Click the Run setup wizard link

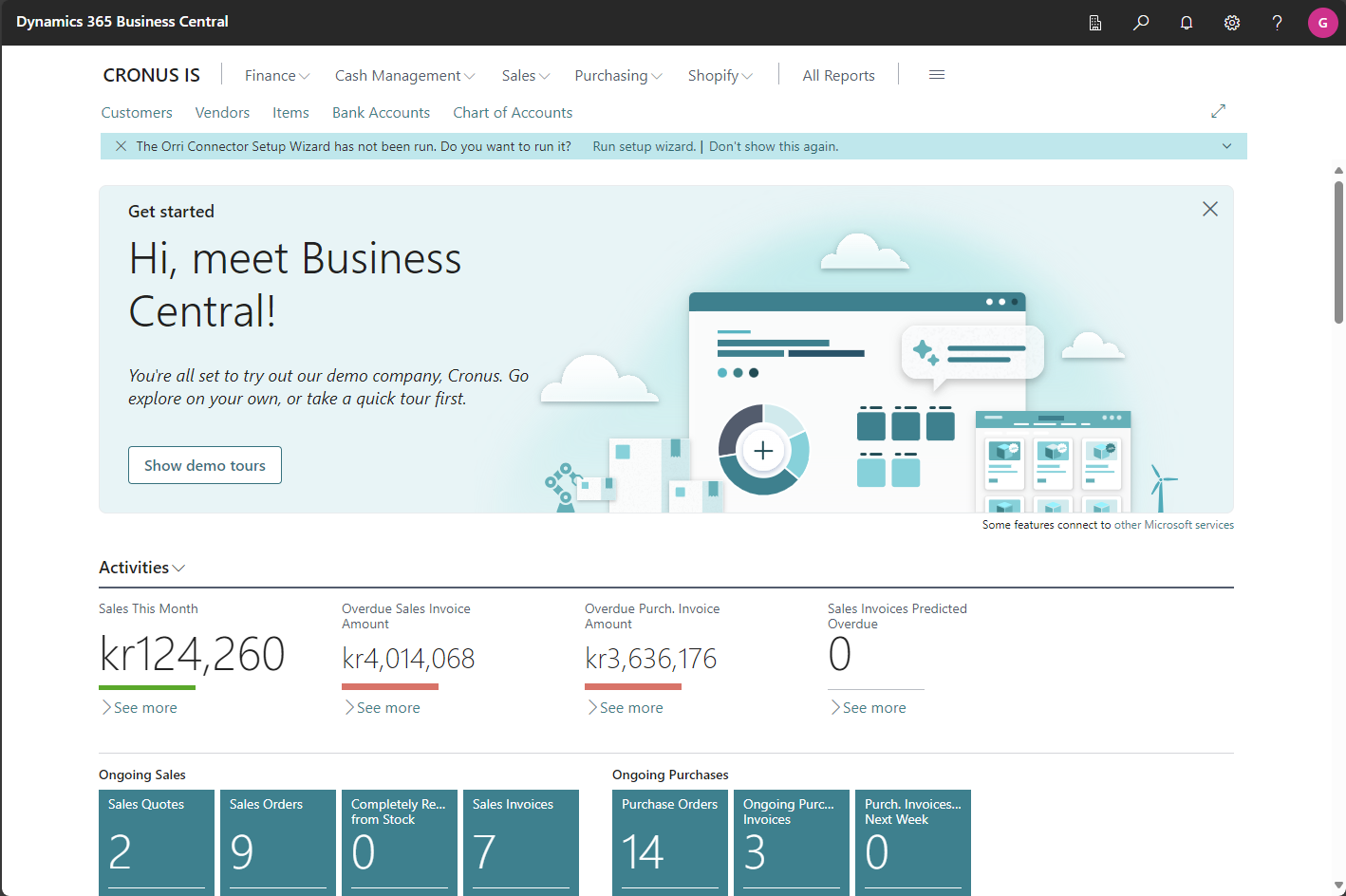644,146
